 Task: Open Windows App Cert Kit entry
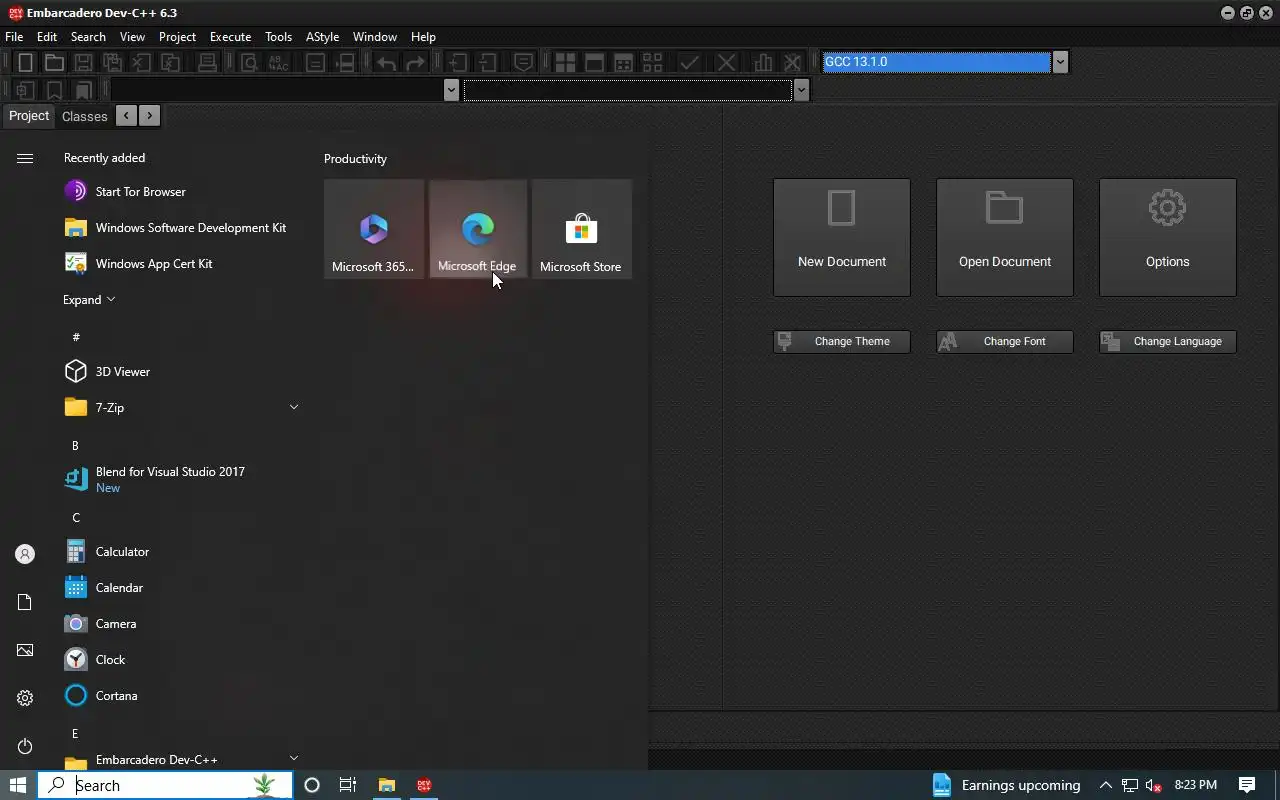tap(181, 264)
